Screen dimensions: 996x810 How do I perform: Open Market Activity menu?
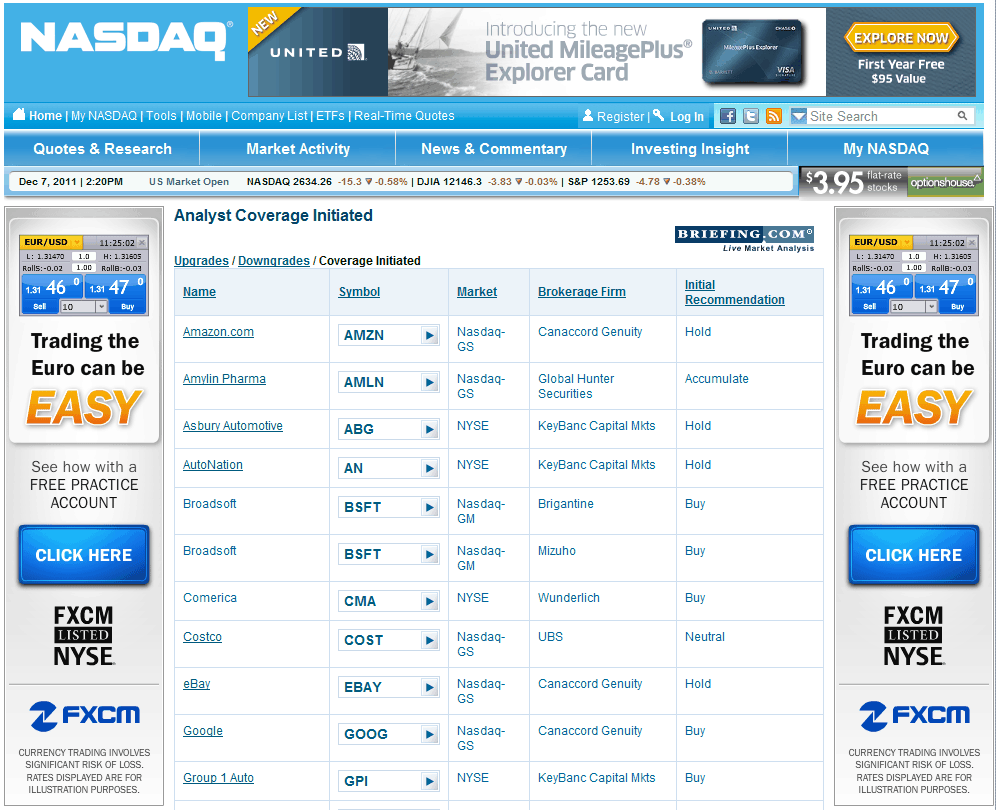[x=298, y=149]
